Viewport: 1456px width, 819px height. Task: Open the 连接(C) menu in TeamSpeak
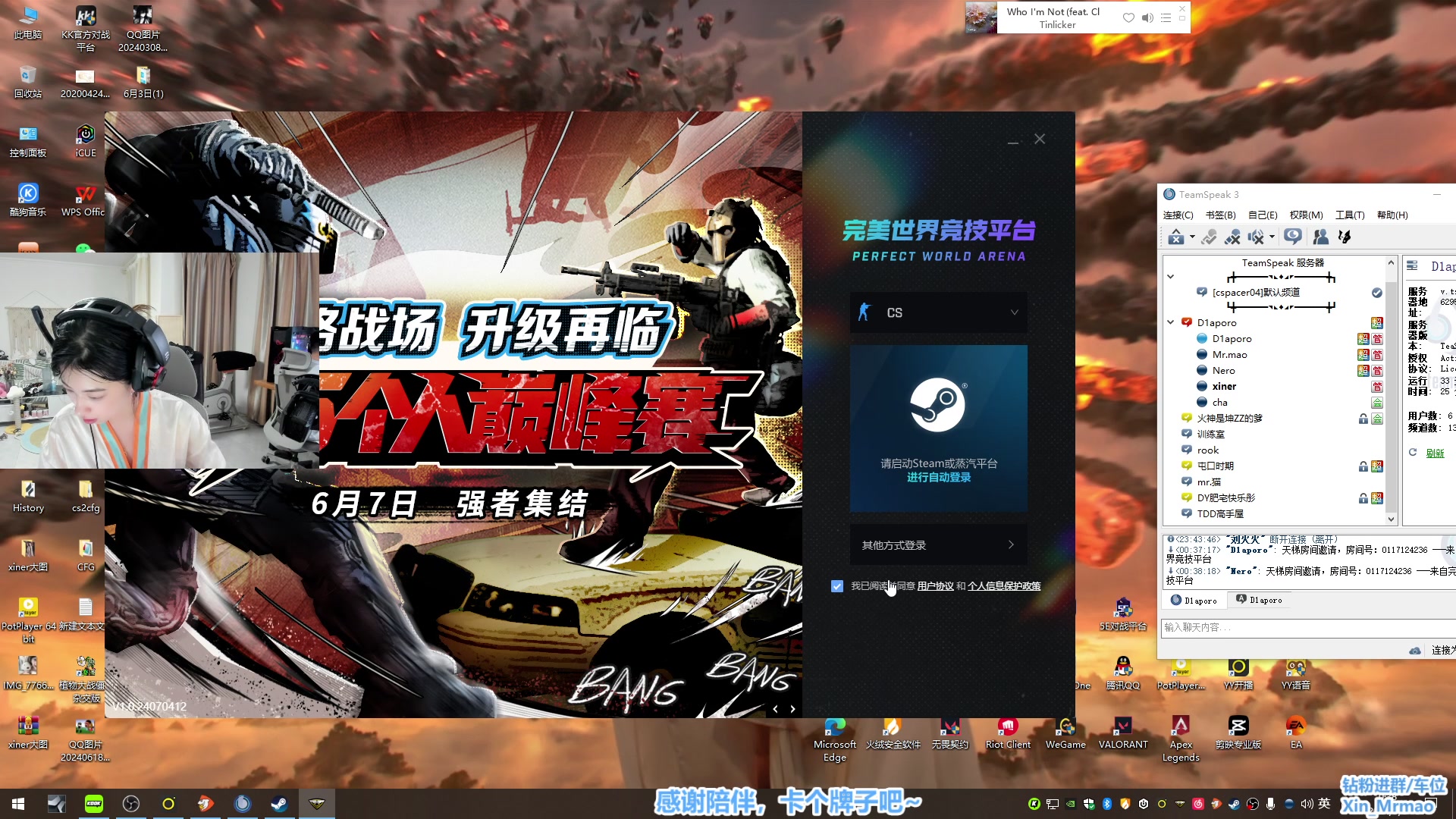click(x=1178, y=215)
